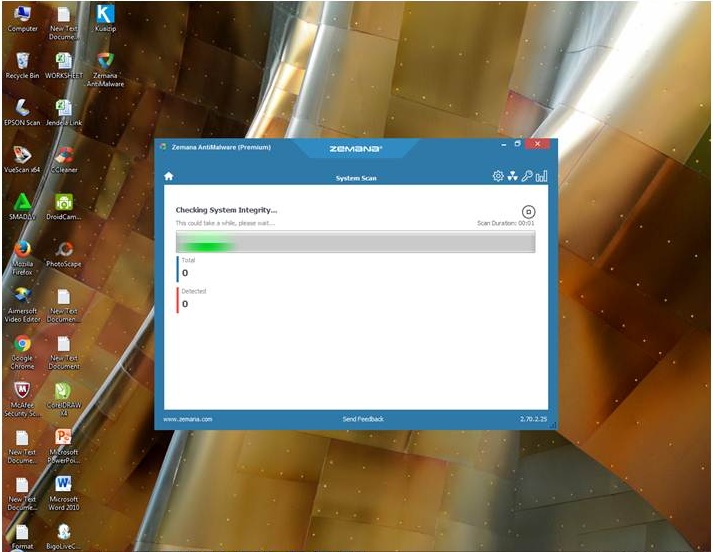The image size is (713, 552).
Task: Open the www.zemana.com link
Action: click(188, 419)
